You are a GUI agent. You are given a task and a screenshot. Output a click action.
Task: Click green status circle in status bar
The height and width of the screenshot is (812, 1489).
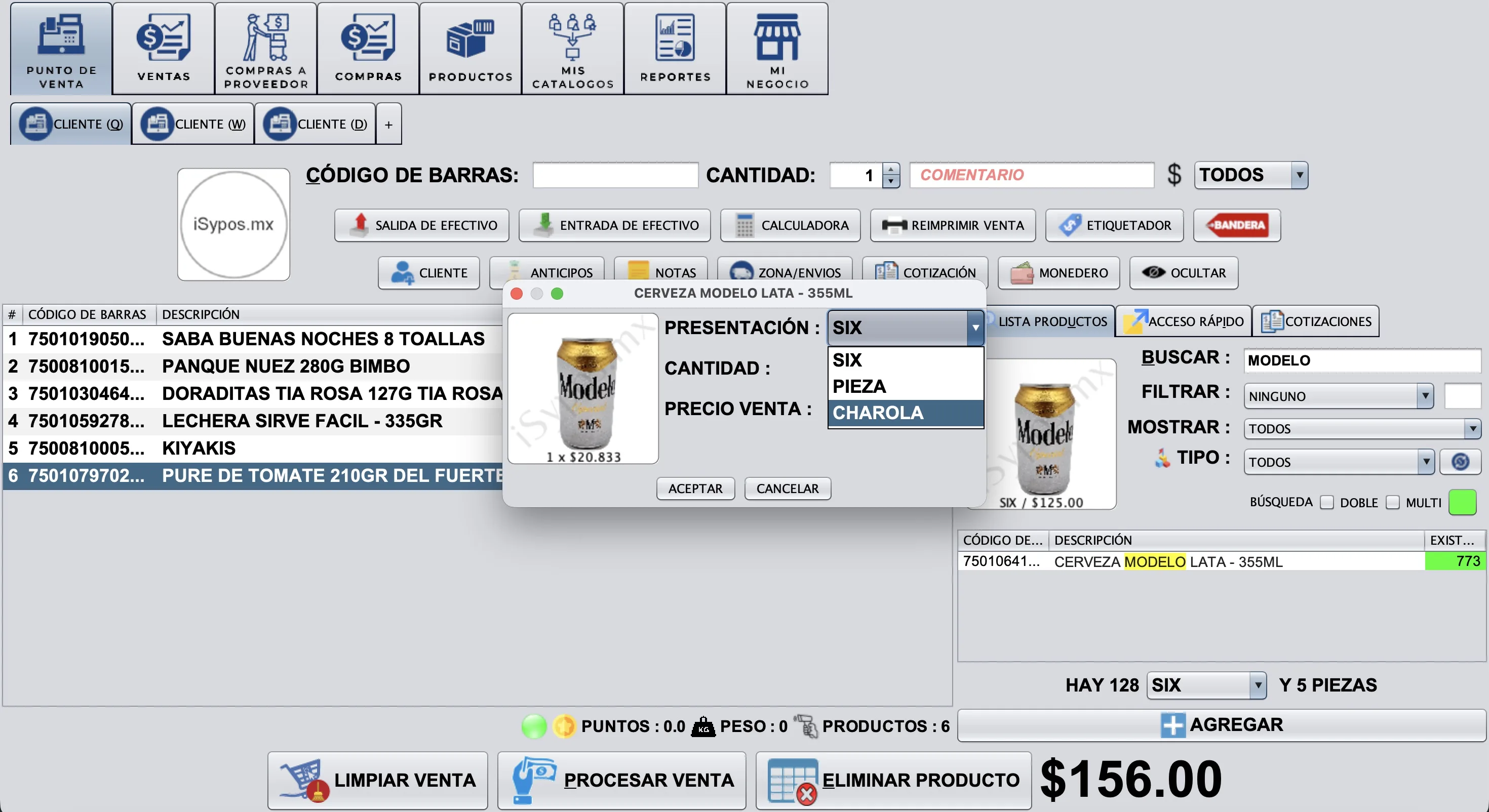[x=533, y=726]
